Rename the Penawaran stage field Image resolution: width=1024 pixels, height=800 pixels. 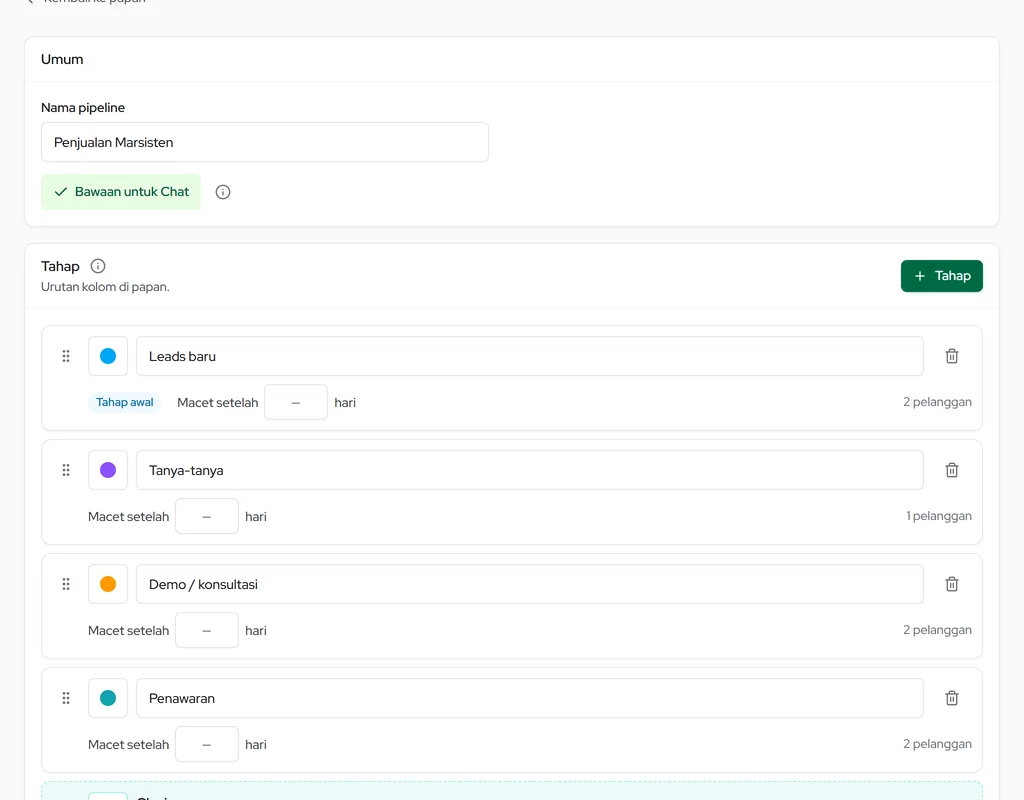[x=530, y=698]
